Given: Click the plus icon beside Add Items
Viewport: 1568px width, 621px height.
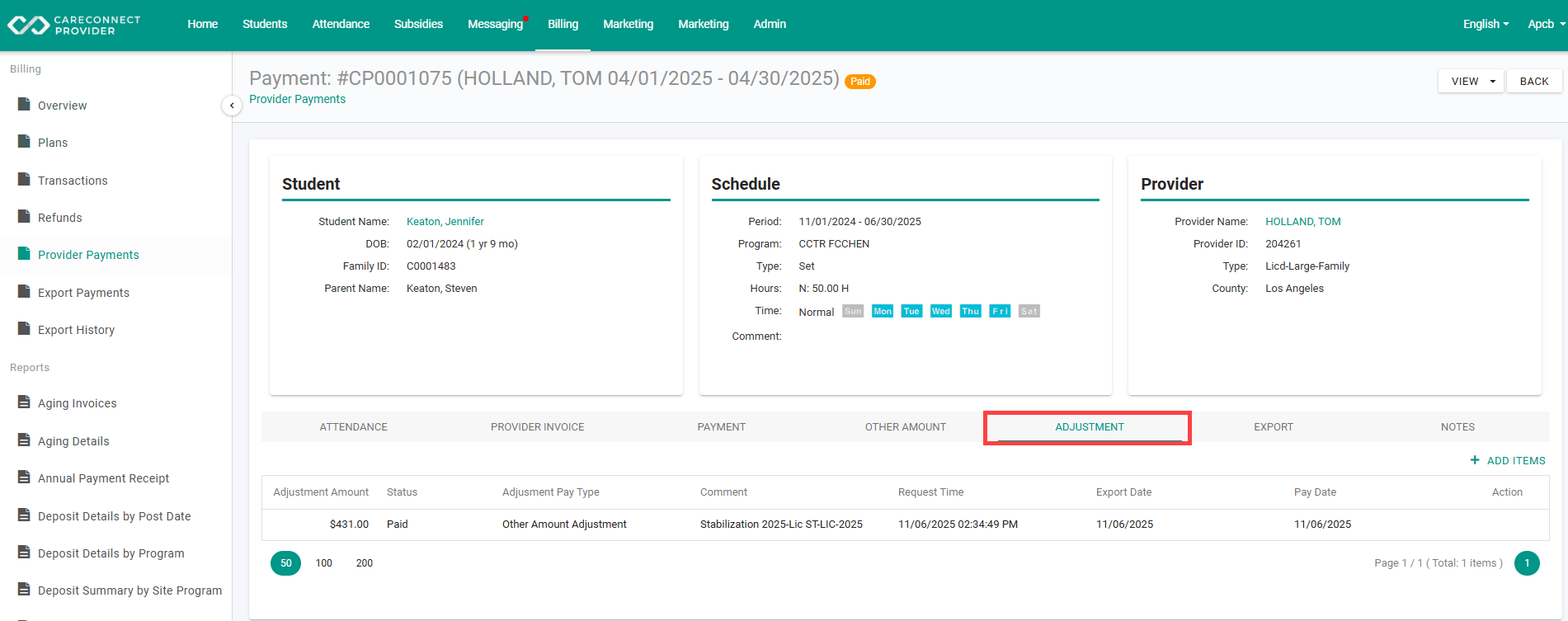Looking at the screenshot, I should (x=1475, y=460).
